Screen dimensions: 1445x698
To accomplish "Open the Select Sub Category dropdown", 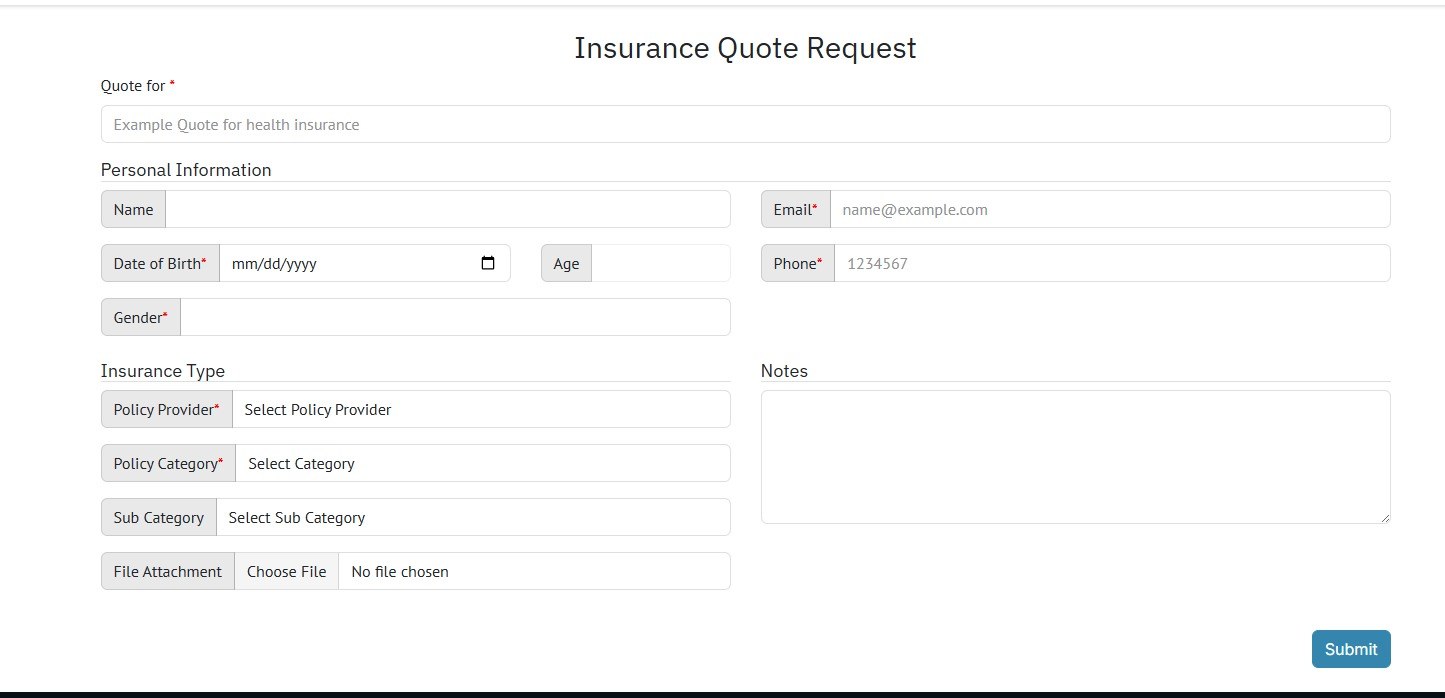I will point(473,518).
